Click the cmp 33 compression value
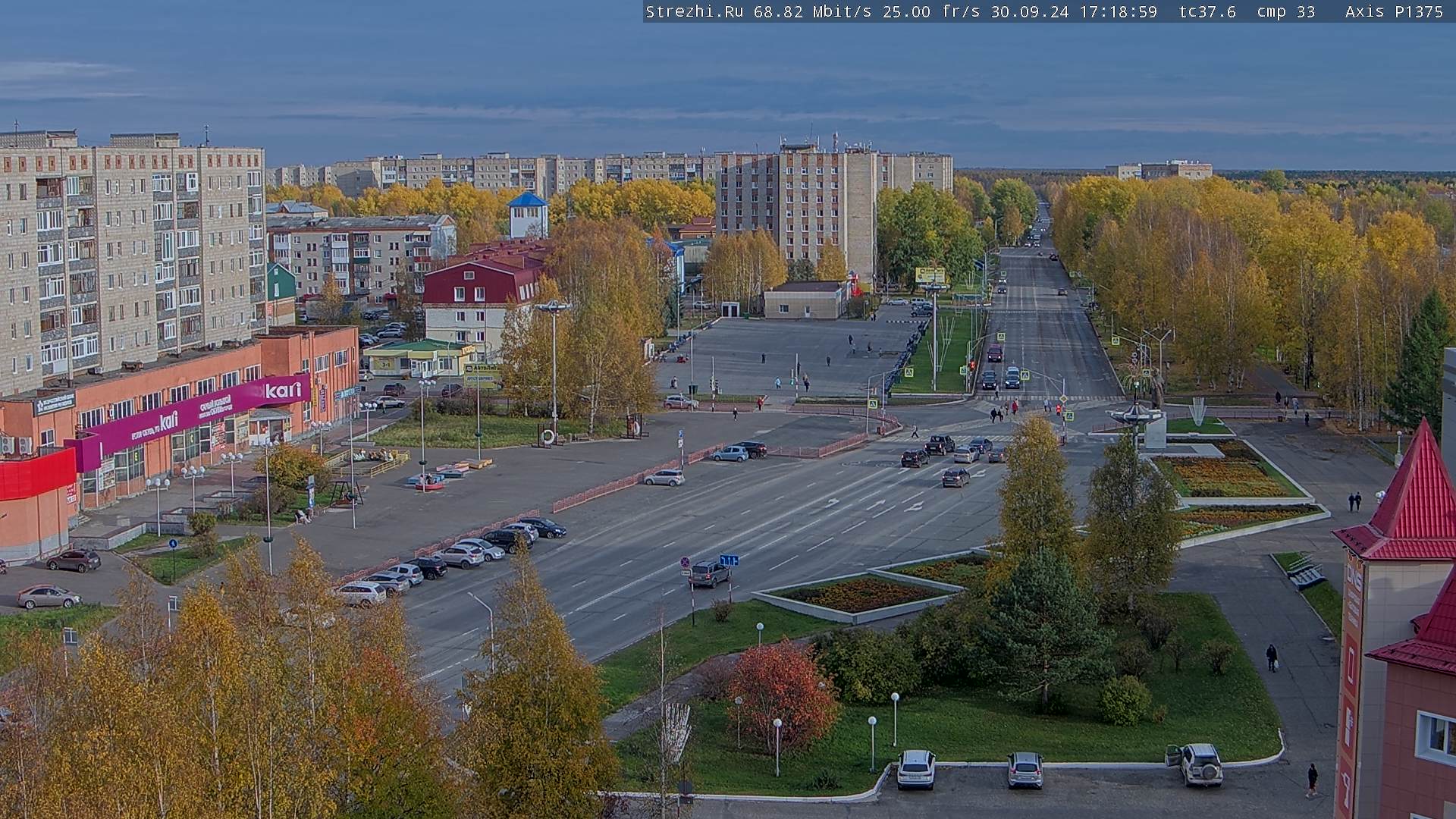 click(1285, 11)
